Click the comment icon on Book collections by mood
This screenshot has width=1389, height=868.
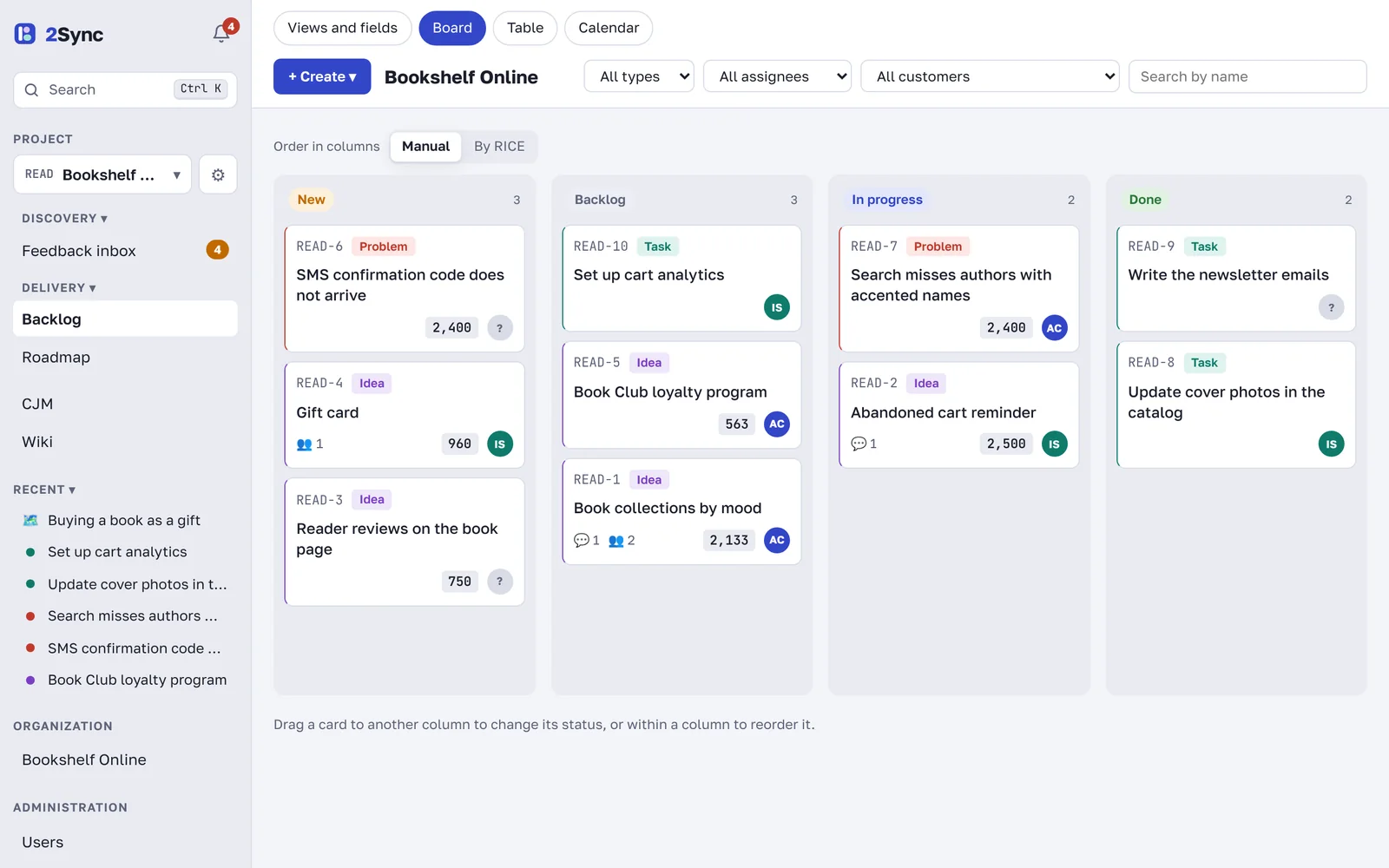pyautogui.click(x=582, y=540)
